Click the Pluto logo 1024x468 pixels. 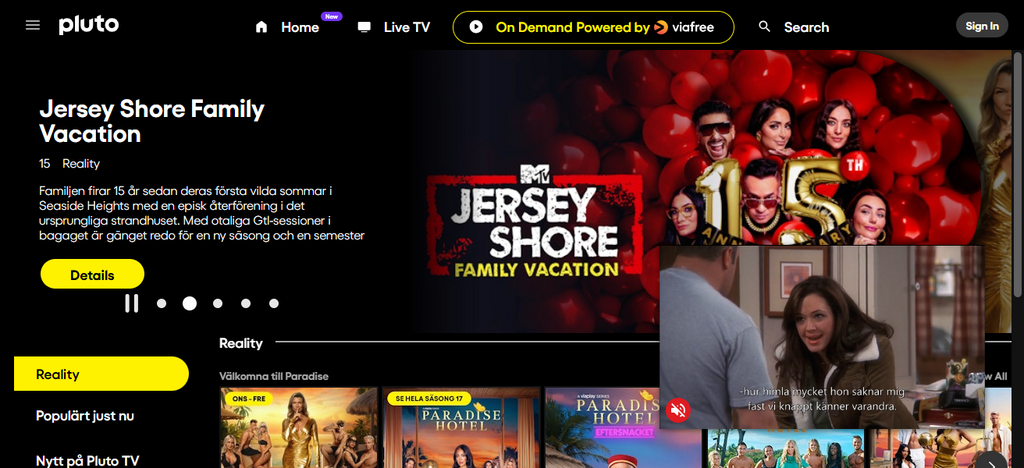(x=89, y=25)
